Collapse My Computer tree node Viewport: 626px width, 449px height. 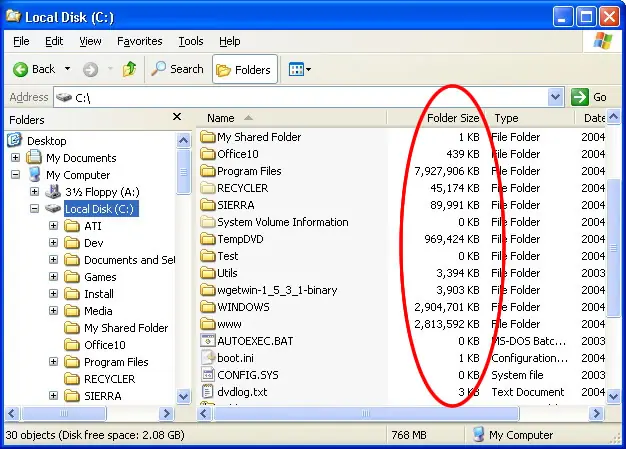16,174
